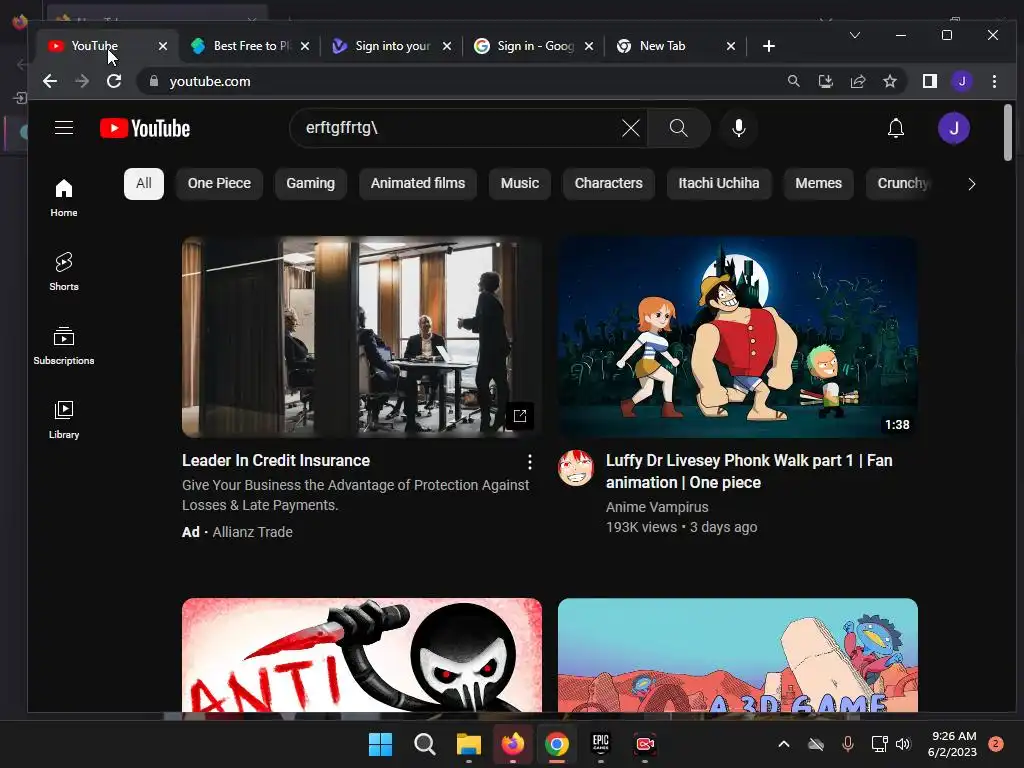Start voice search with the microphone icon
This screenshot has width=1024, height=768.
point(739,128)
